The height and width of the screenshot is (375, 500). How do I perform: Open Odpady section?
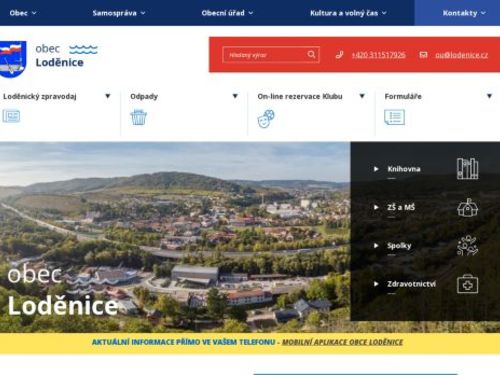click(x=144, y=96)
